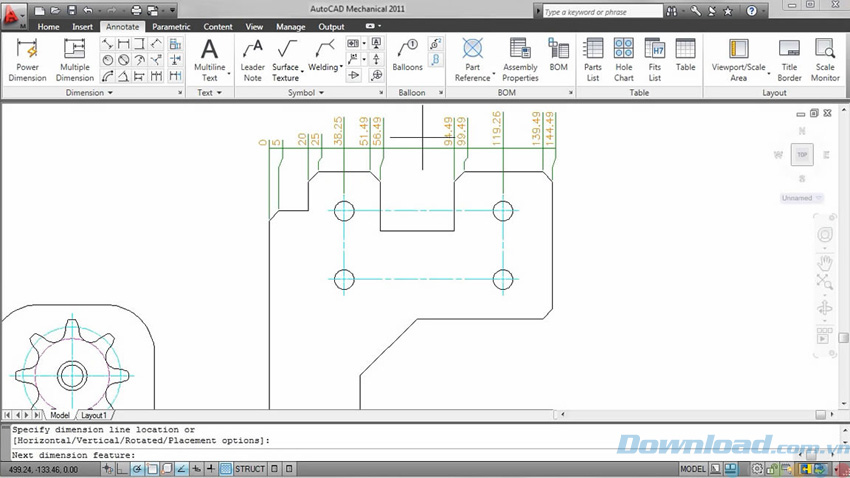Open the Surface Texture dropdown arrow
Image resolution: width=850 pixels, height=478 pixels.
(x=302, y=72)
